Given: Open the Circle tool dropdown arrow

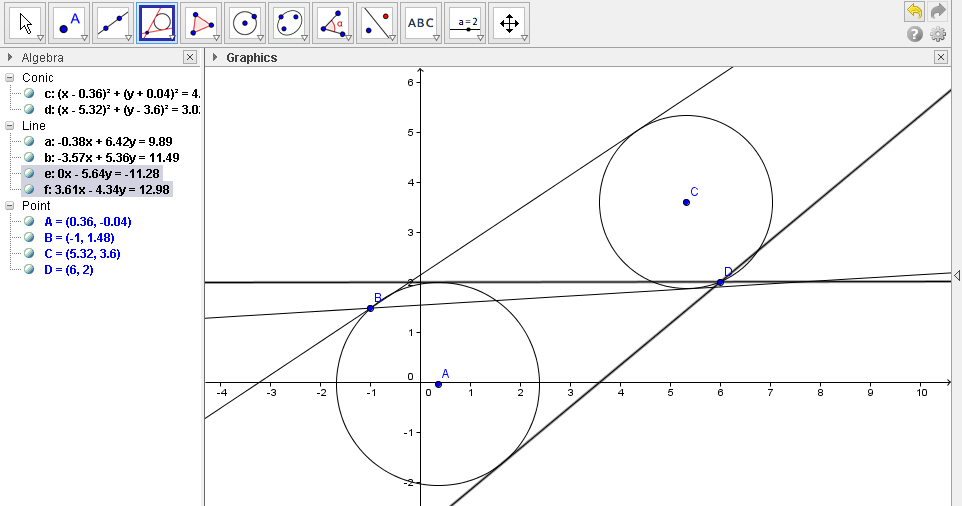Looking at the screenshot, I should pos(260,39).
